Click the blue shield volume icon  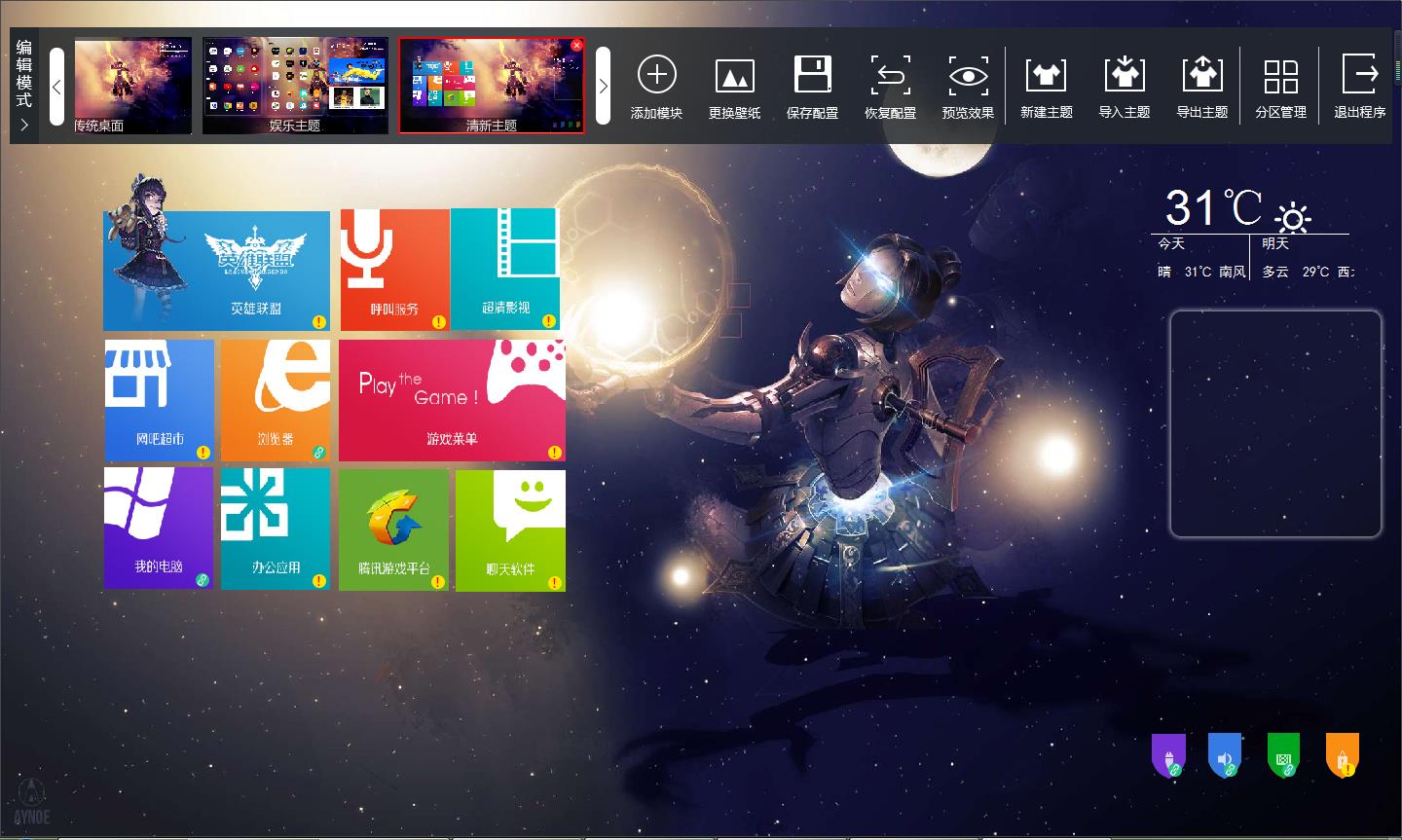(x=1225, y=756)
